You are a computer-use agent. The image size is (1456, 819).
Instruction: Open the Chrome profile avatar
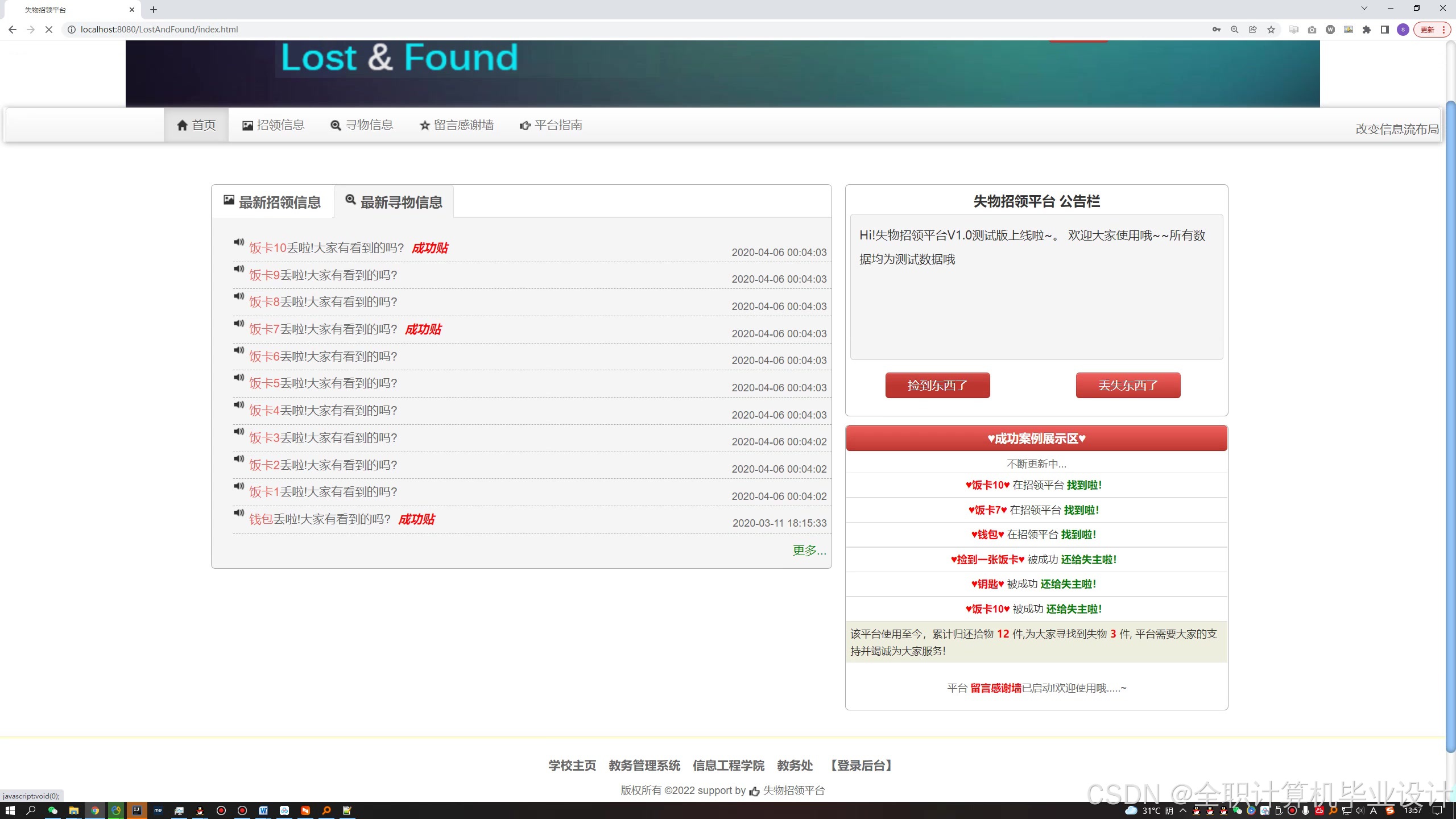pos(1403,30)
